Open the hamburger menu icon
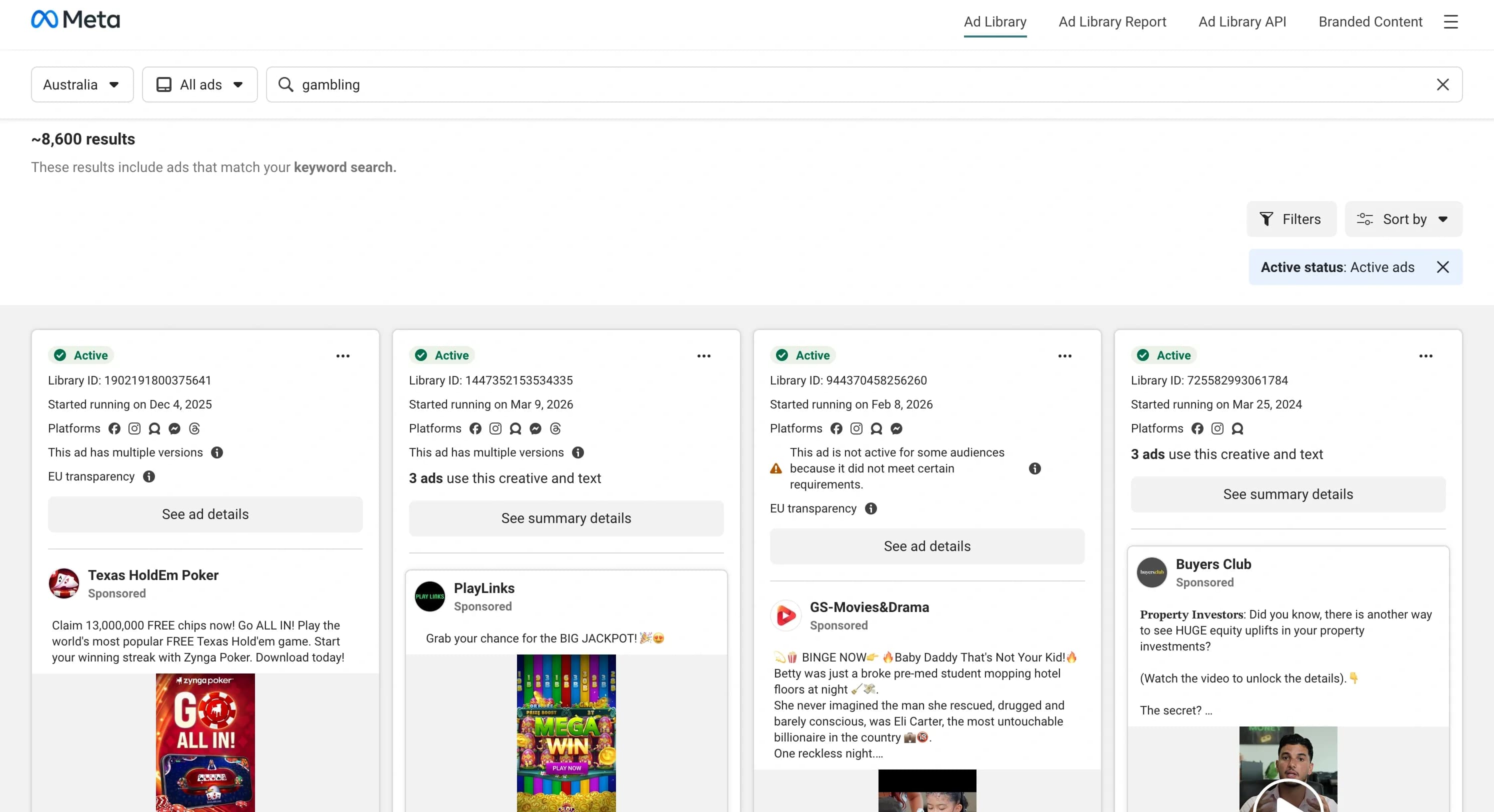Image resolution: width=1494 pixels, height=812 pixels. tap(1450, 22)
